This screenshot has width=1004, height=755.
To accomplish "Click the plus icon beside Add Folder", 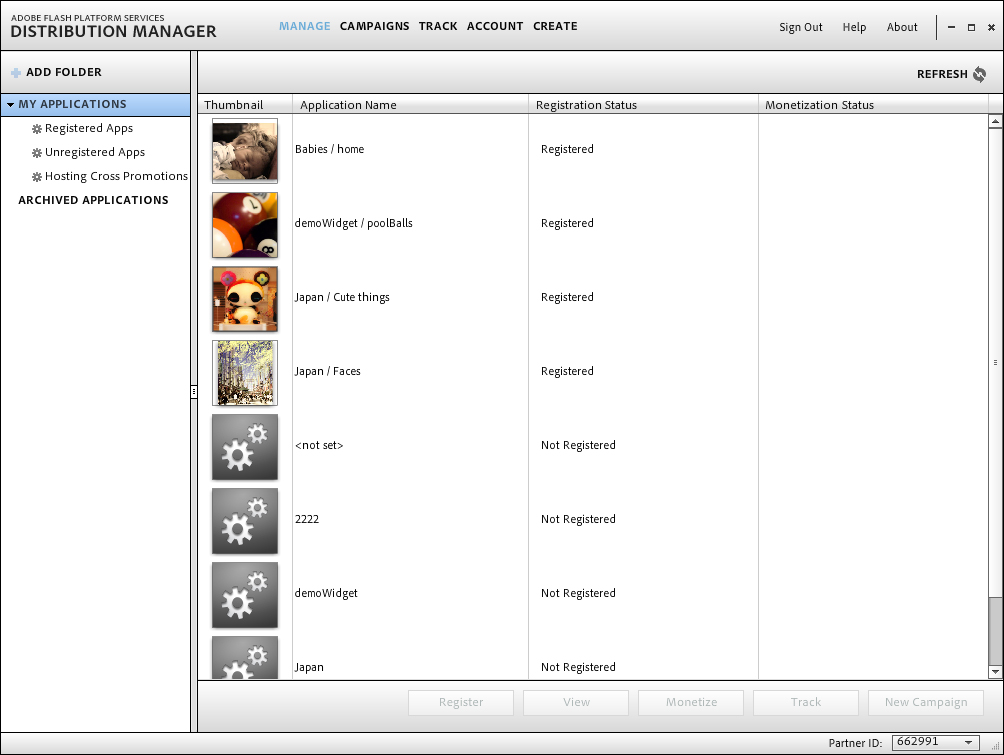I will point(16,73).
